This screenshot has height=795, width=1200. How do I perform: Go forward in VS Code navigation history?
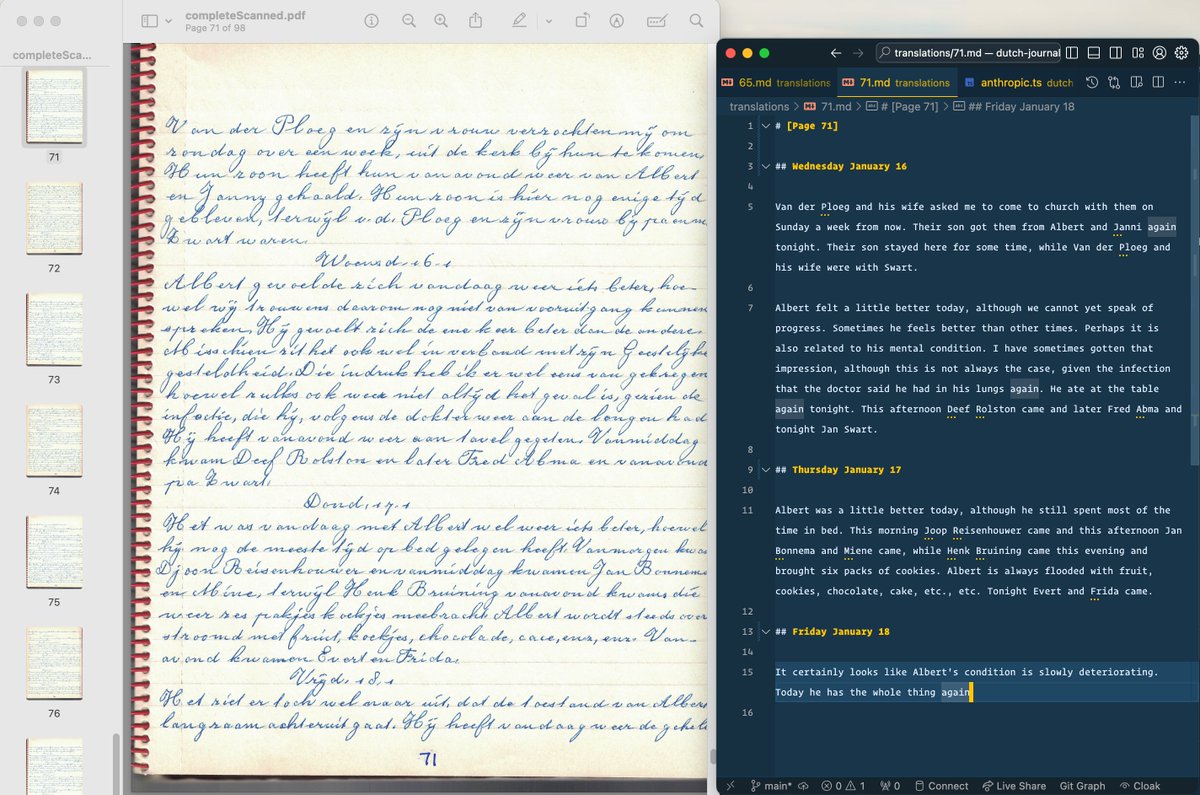[858, 53]
